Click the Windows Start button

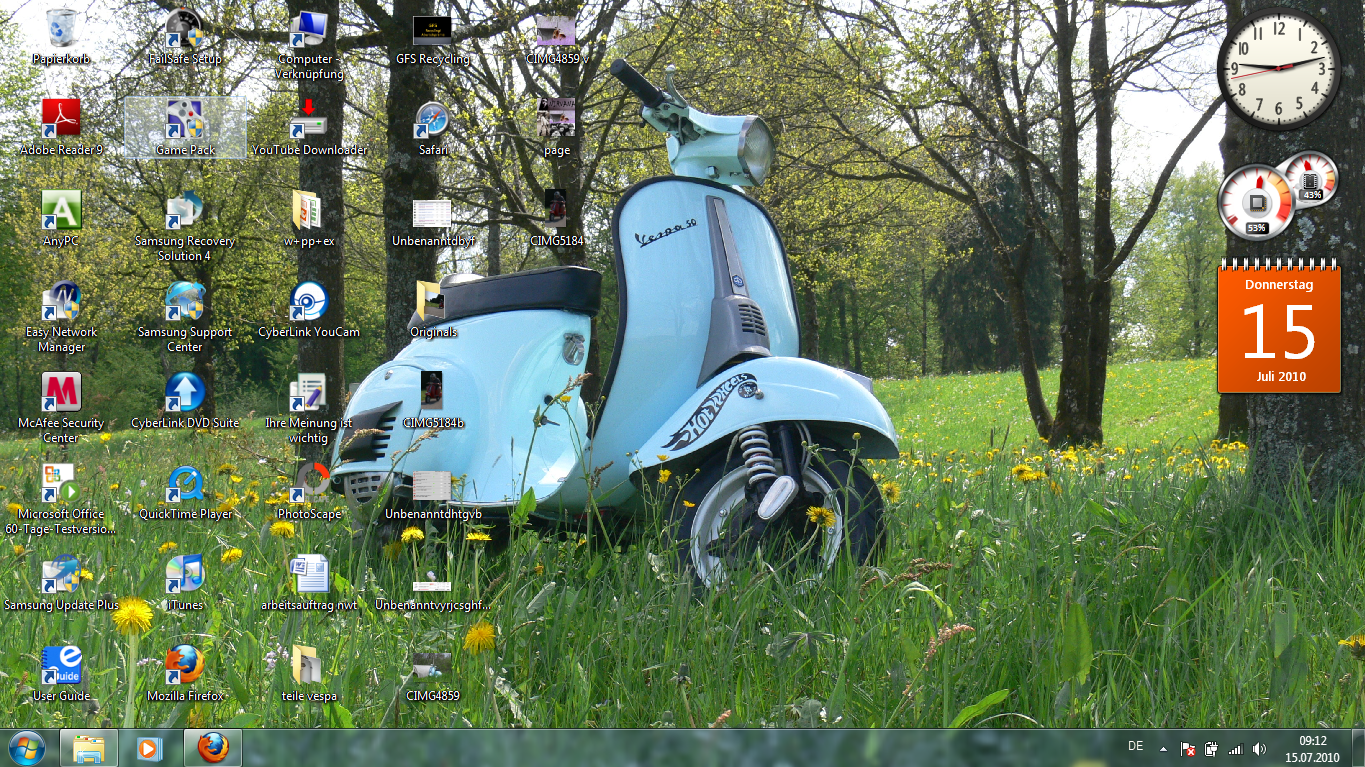pos(25,748)
